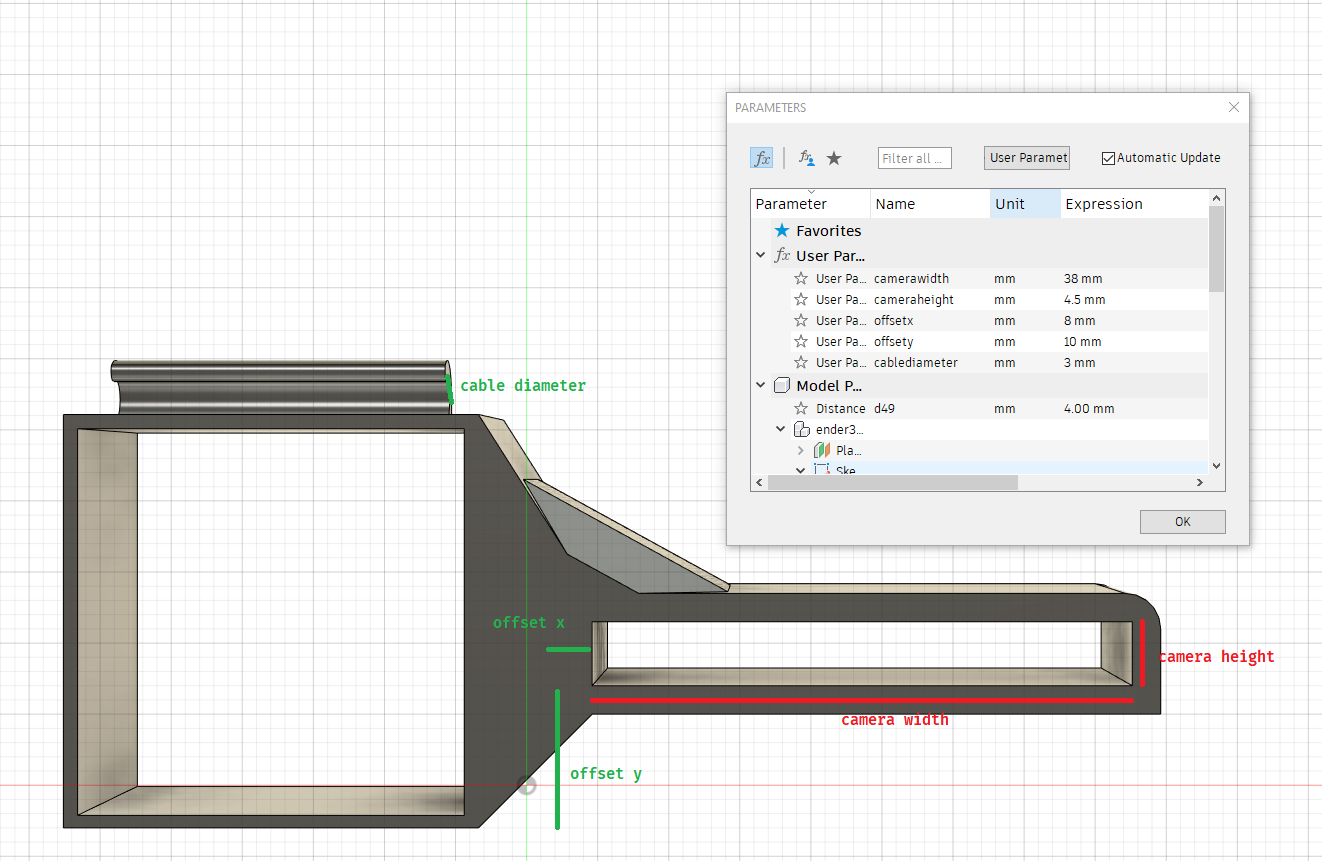The image size is (1322, 861).
Task: Favorite the camerawidth parameter star
Action: [x=801, y=279]
